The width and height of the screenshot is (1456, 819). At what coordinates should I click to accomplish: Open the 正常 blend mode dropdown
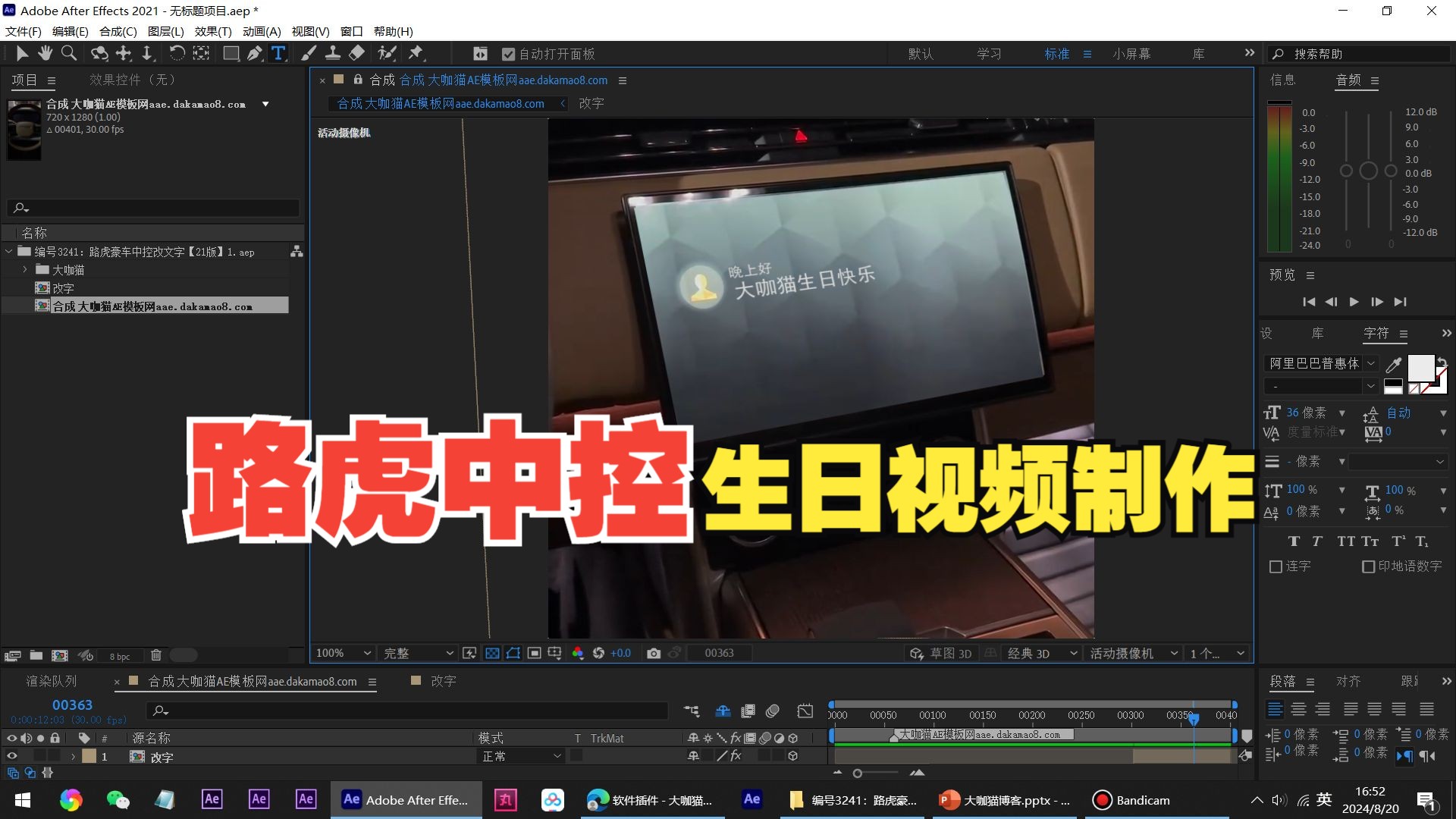pos(522,756)
